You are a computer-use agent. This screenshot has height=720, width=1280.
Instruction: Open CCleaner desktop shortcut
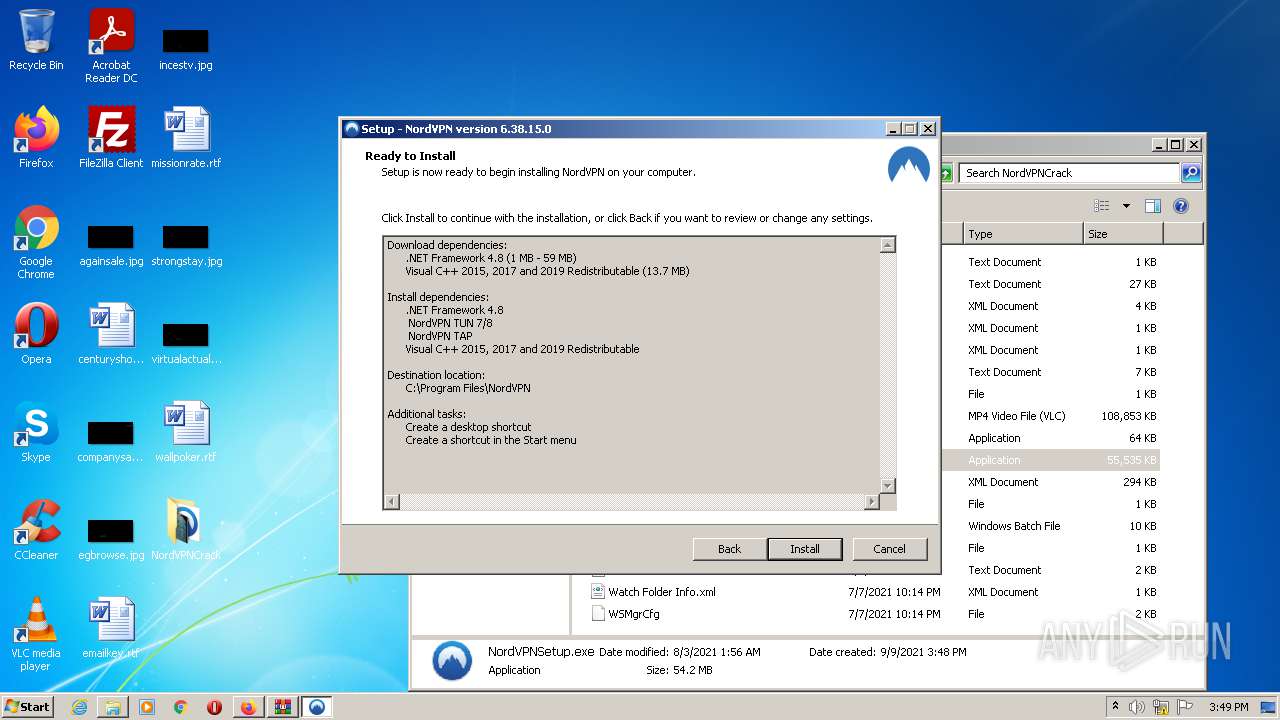[36, 530]
